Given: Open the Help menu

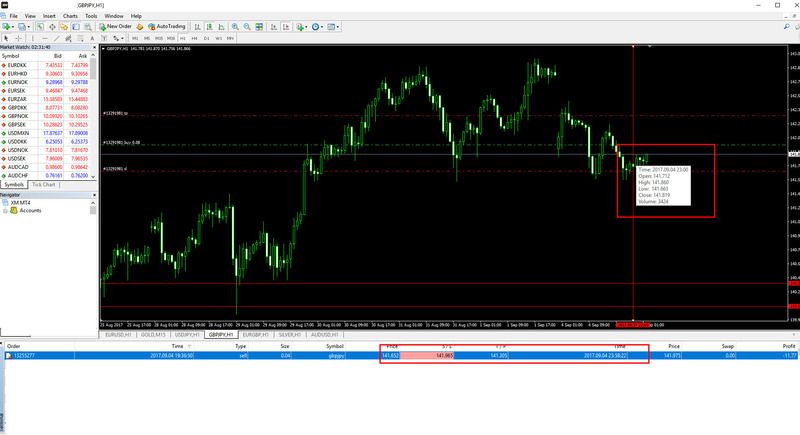Looking at the screenshot, I should 136,16.
